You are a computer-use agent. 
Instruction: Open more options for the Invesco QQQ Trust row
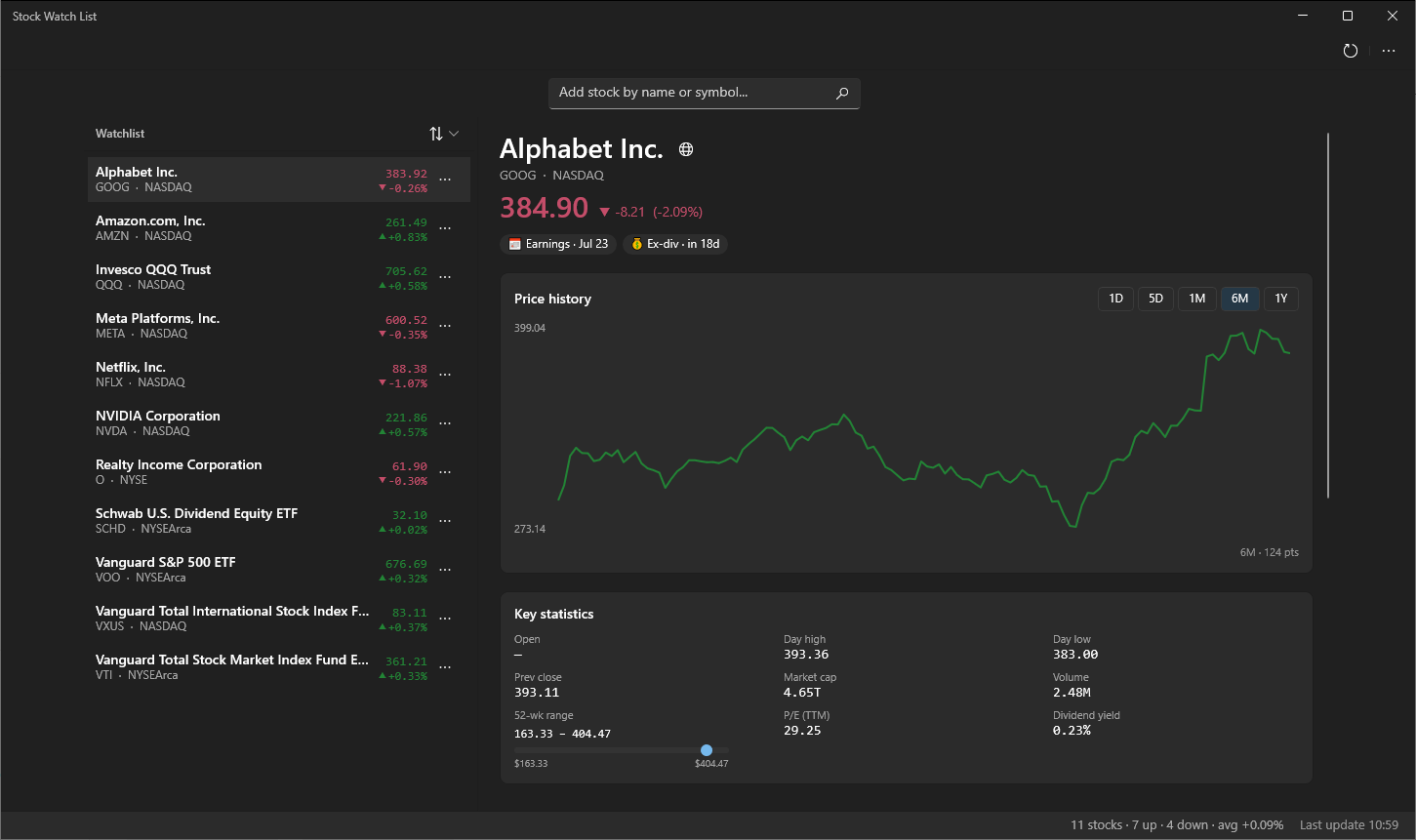(445, 277)
